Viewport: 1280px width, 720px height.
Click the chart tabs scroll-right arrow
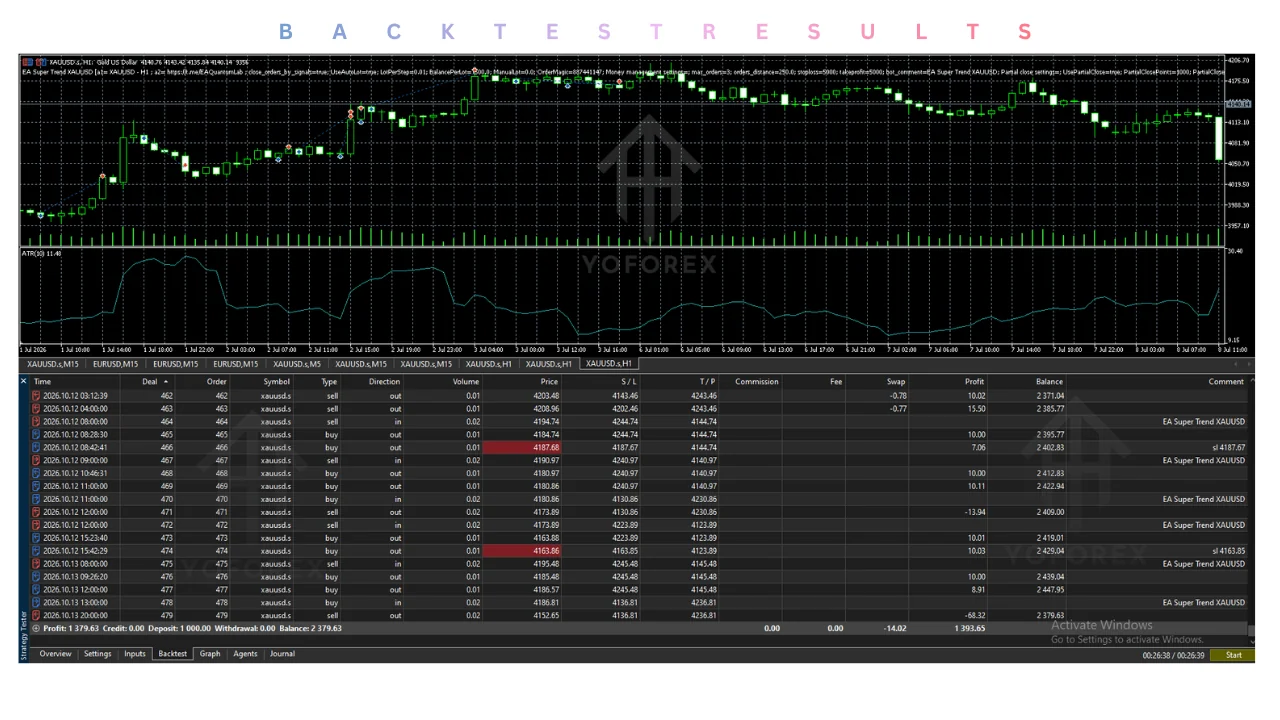(x=1248, y=364)
